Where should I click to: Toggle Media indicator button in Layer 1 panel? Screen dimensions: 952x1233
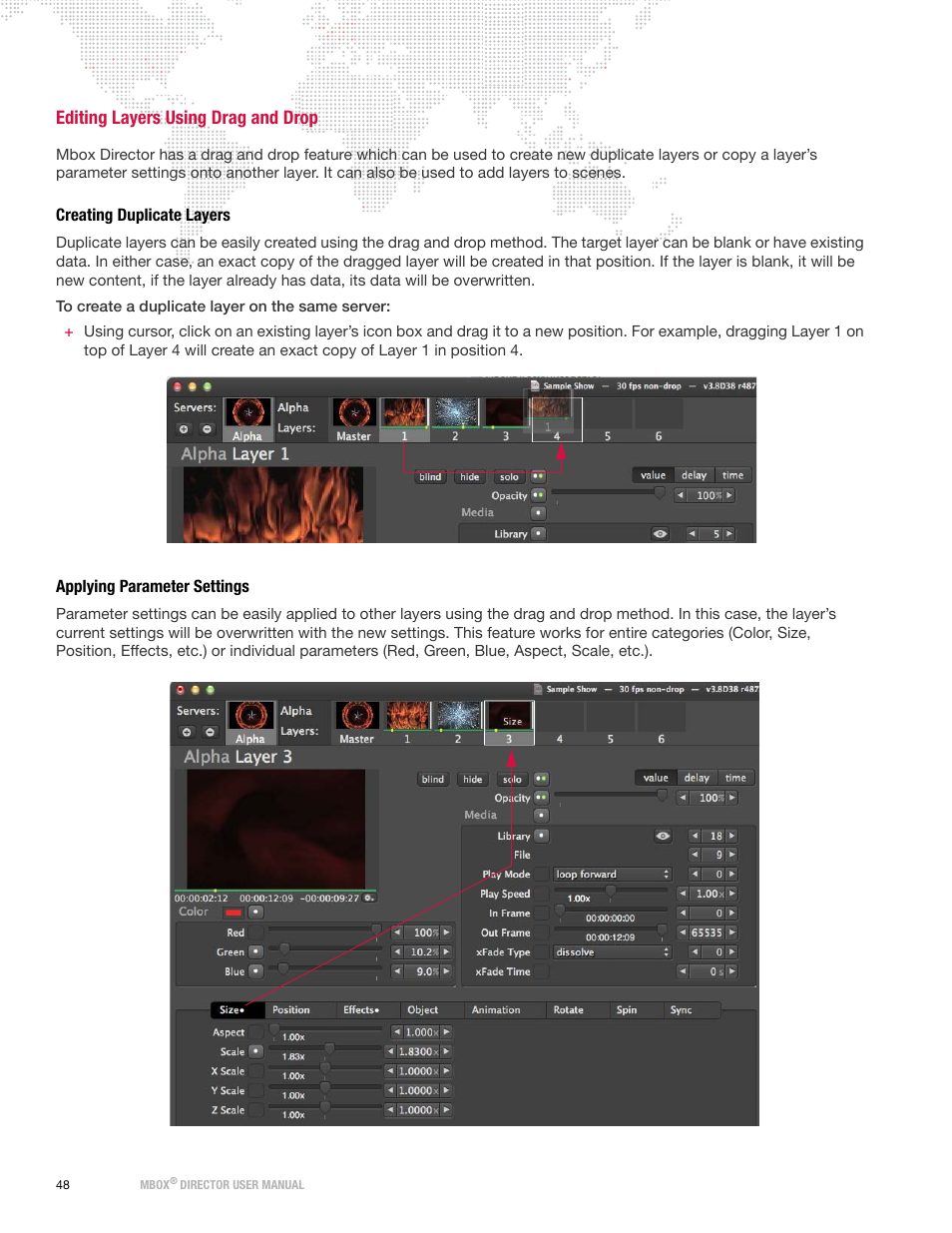pos(539,513)
